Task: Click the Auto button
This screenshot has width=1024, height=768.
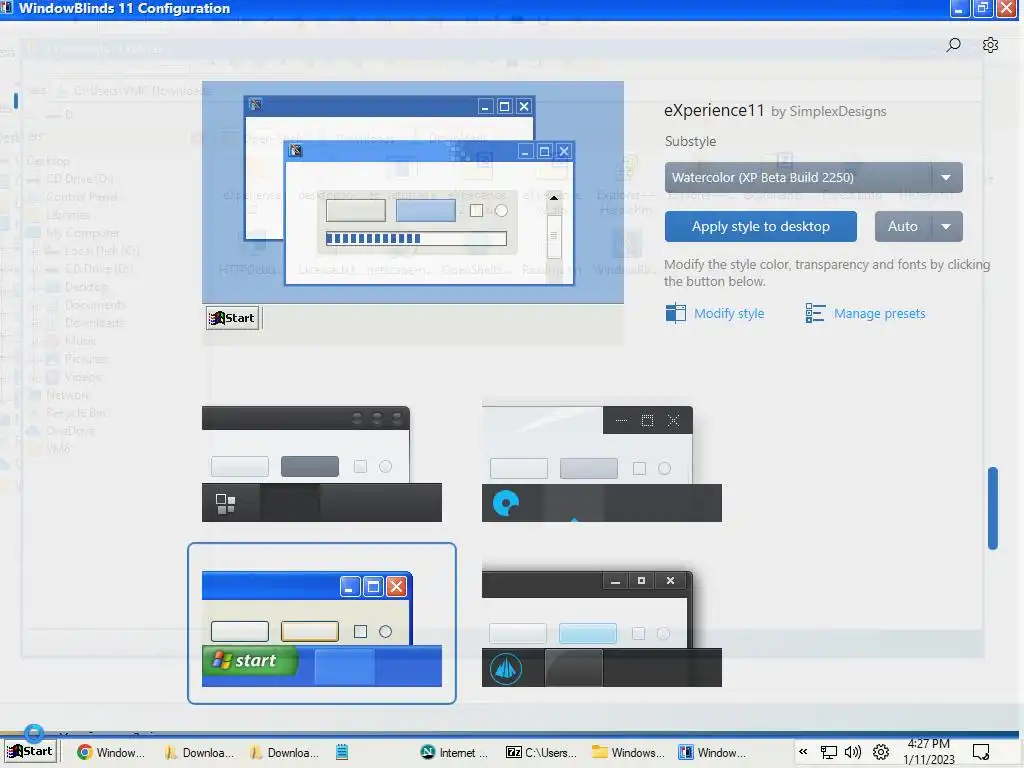Action: pyautogui.click(x=903, y=227)
